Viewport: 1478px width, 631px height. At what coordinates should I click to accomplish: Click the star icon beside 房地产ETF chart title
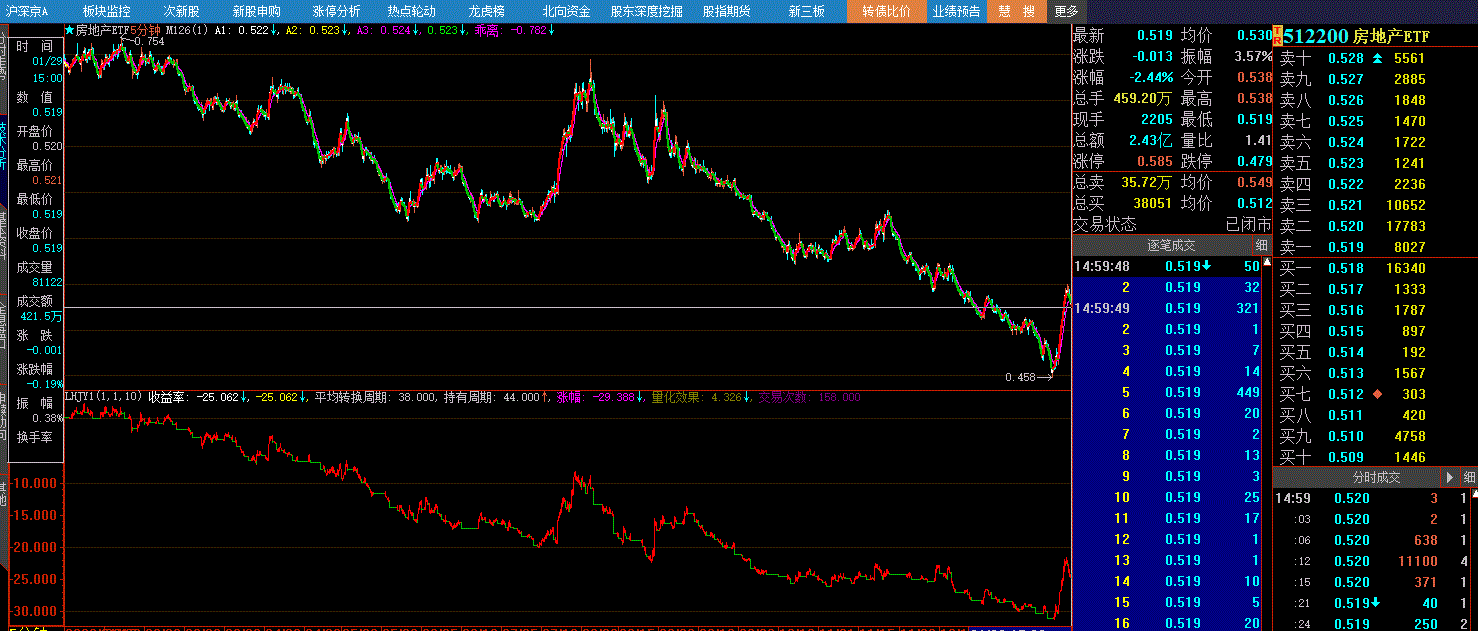[x=70, y=30]
